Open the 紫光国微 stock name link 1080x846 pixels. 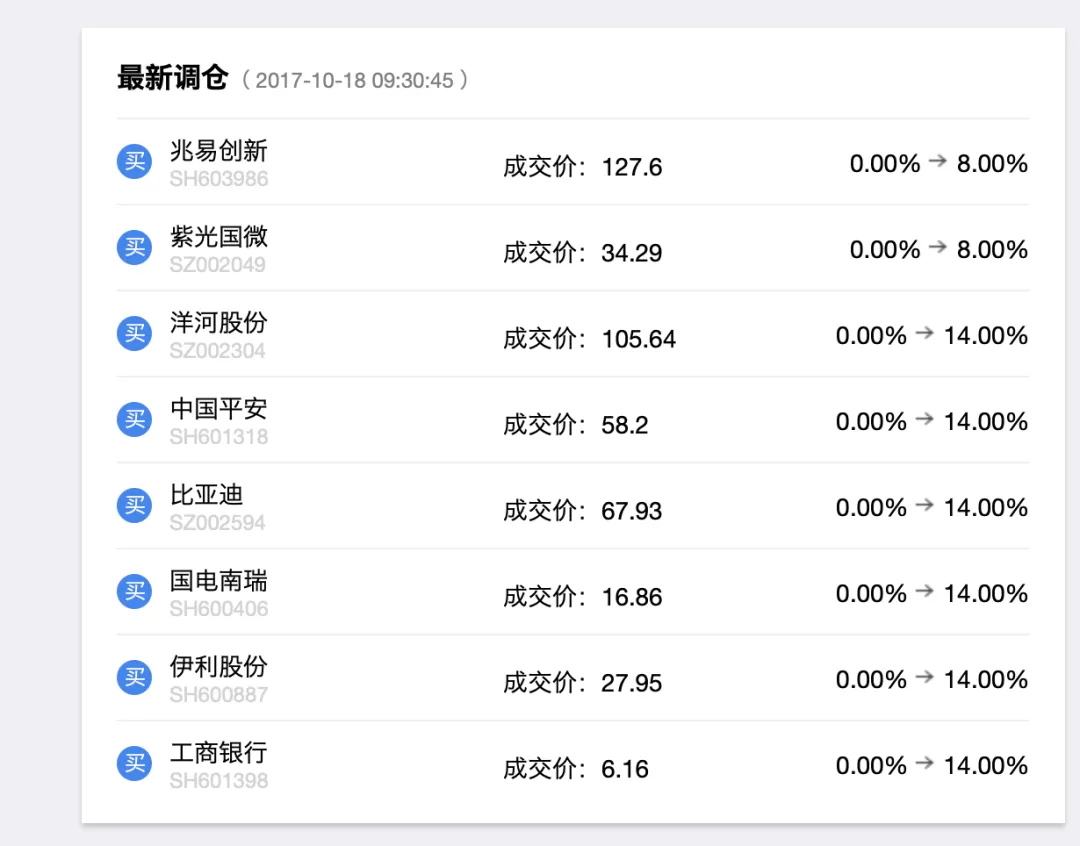click(218, 237)
